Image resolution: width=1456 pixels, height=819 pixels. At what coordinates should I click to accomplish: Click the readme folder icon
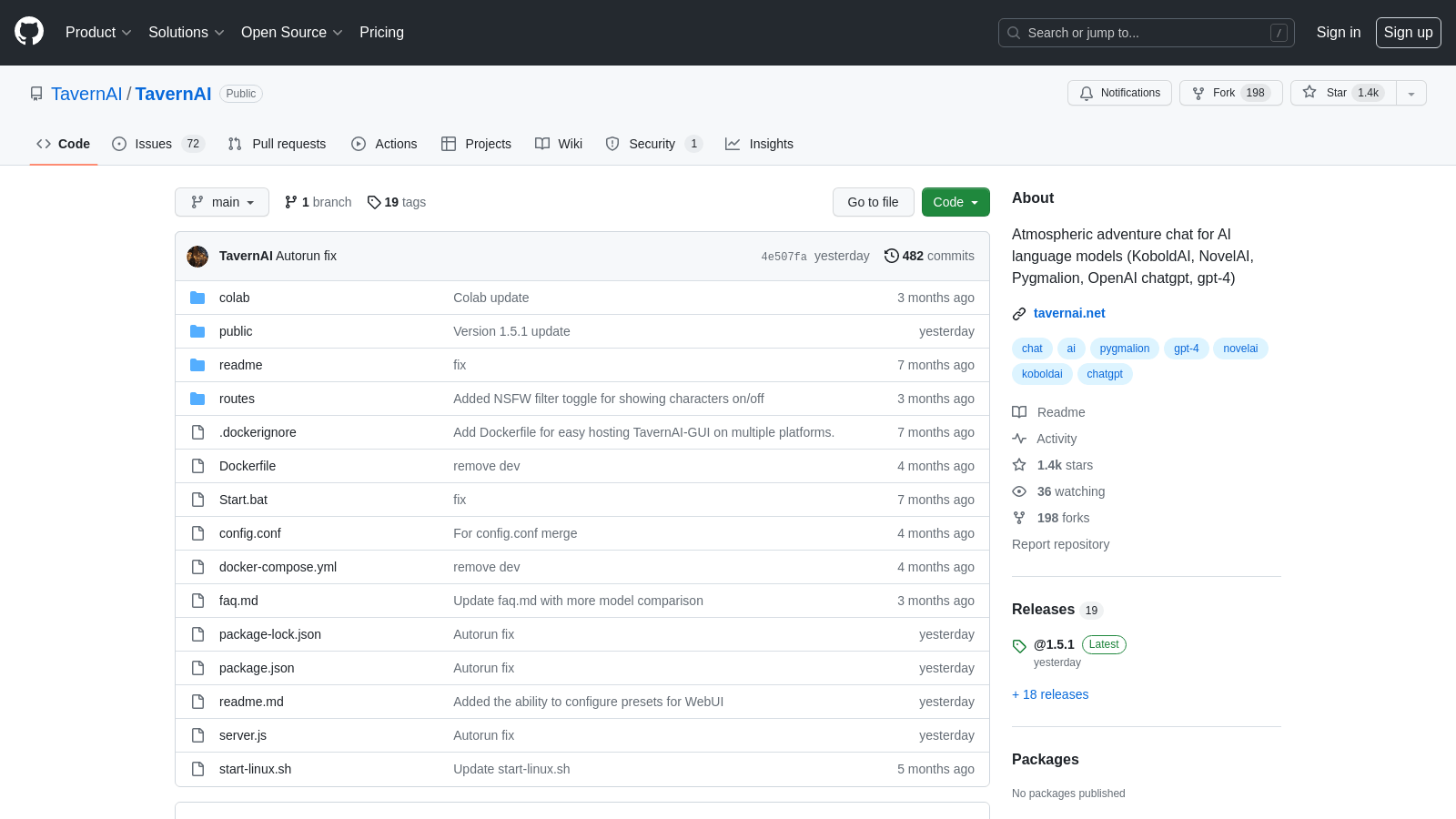(197, 365)
